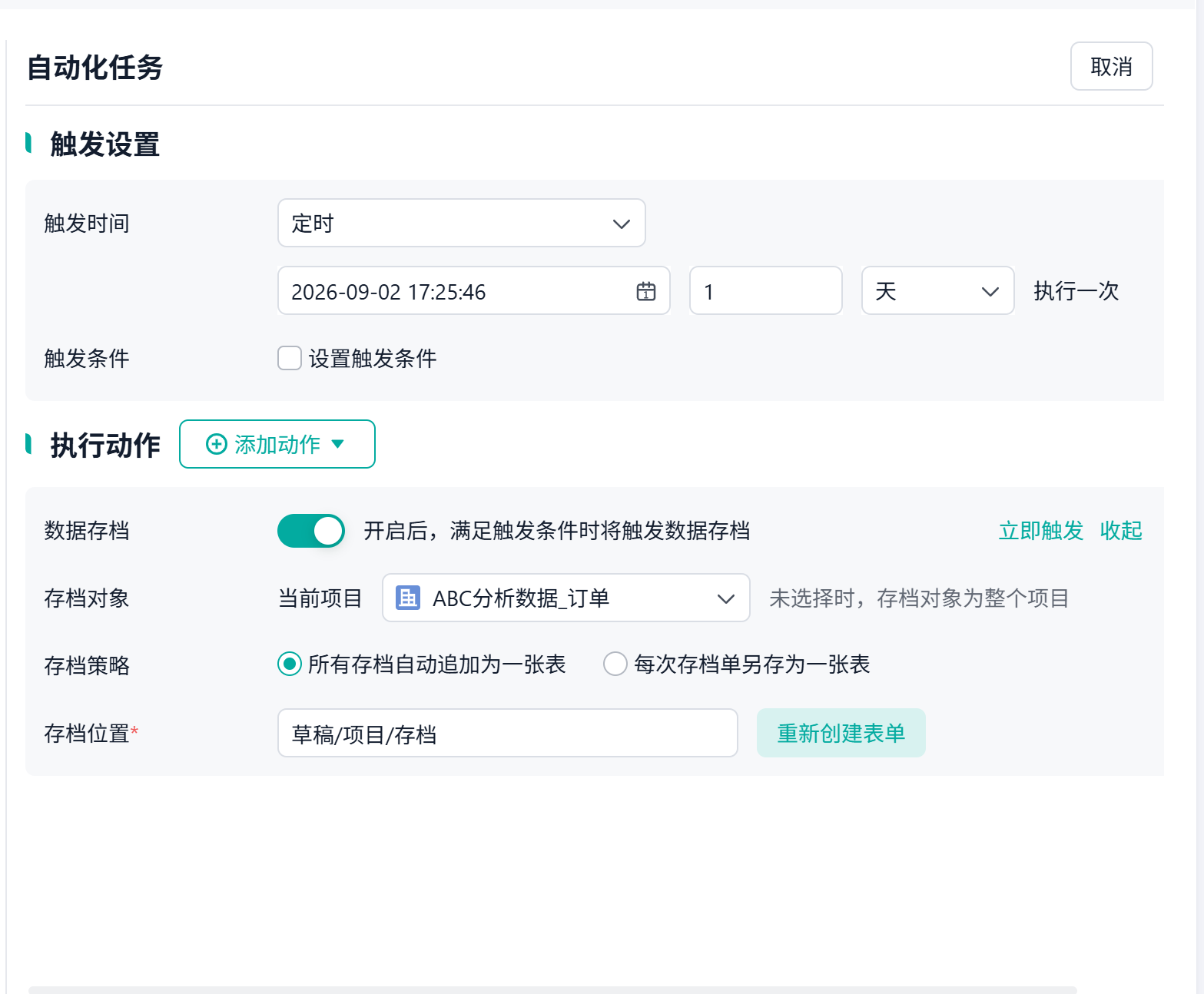
Task: Click the plus icon in 添加动作
Action: [217, 444]
